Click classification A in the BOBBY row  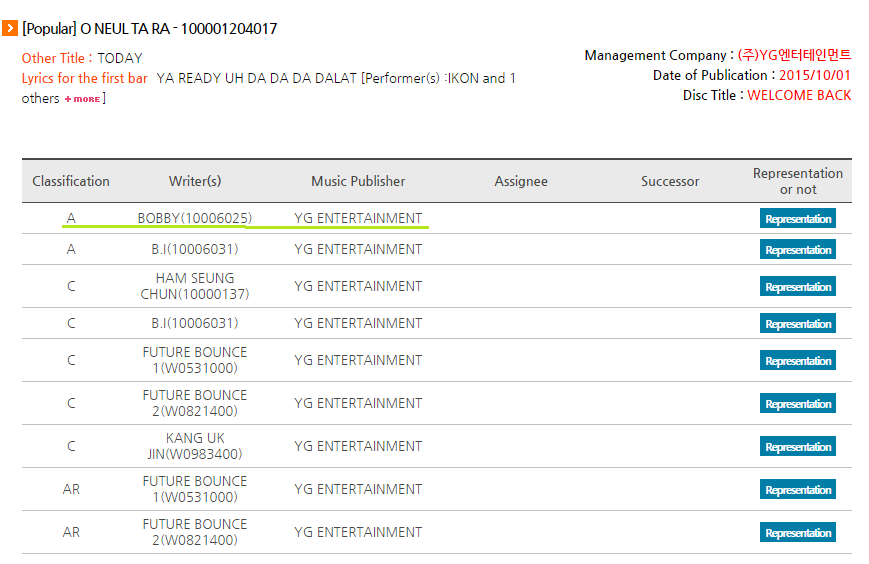[x=71, y=218]
